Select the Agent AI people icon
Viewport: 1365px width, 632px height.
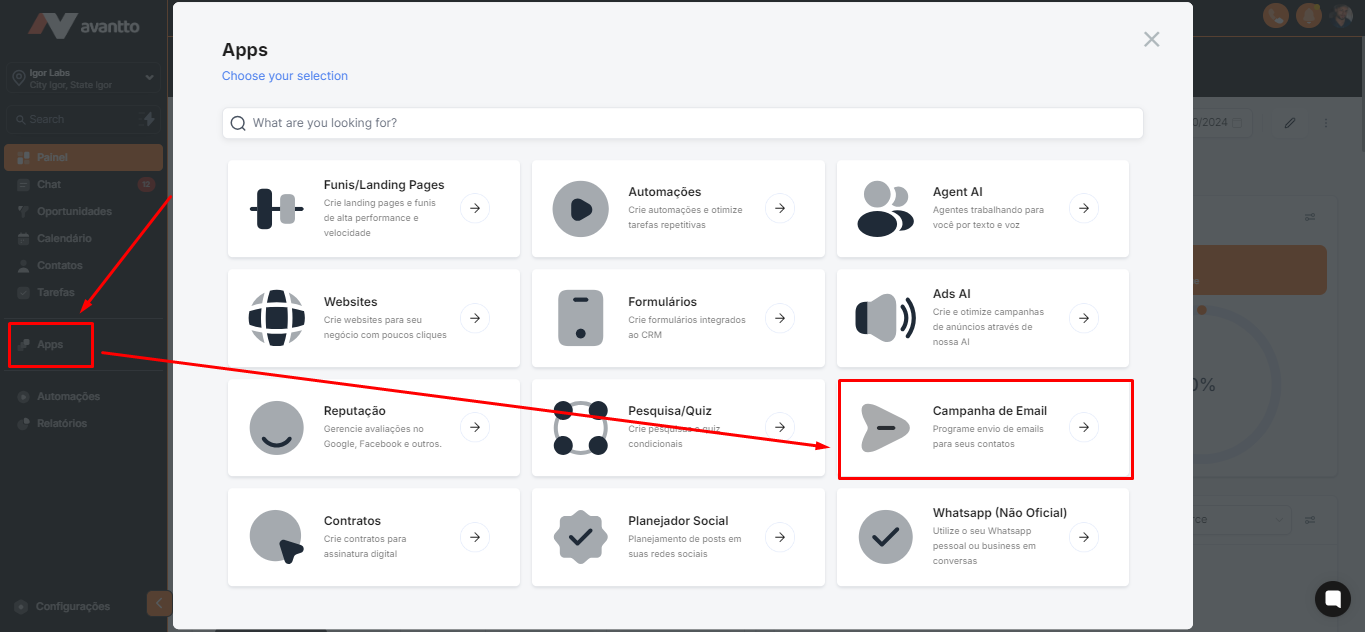pyautogui.click(x=884, y=208)
